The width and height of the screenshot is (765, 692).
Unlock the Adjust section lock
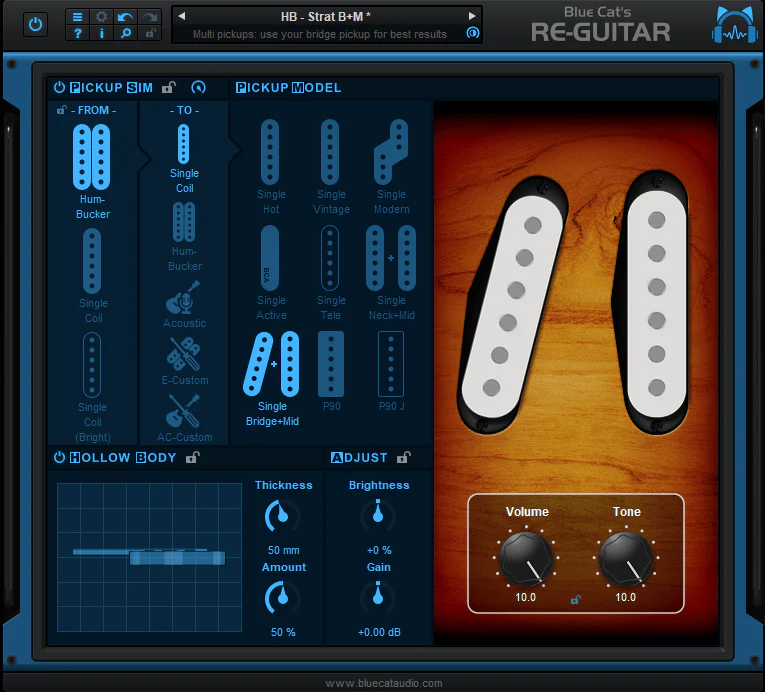(x=403, y=457)
